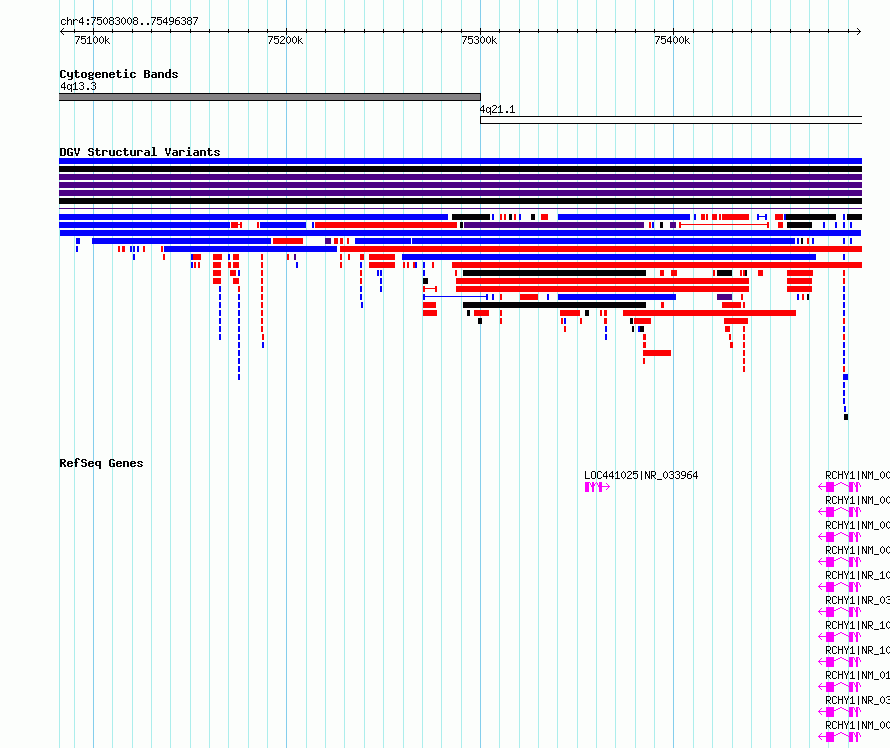
Task: Open the RefSeq Genes track title
Action: (x=101, y=463)
